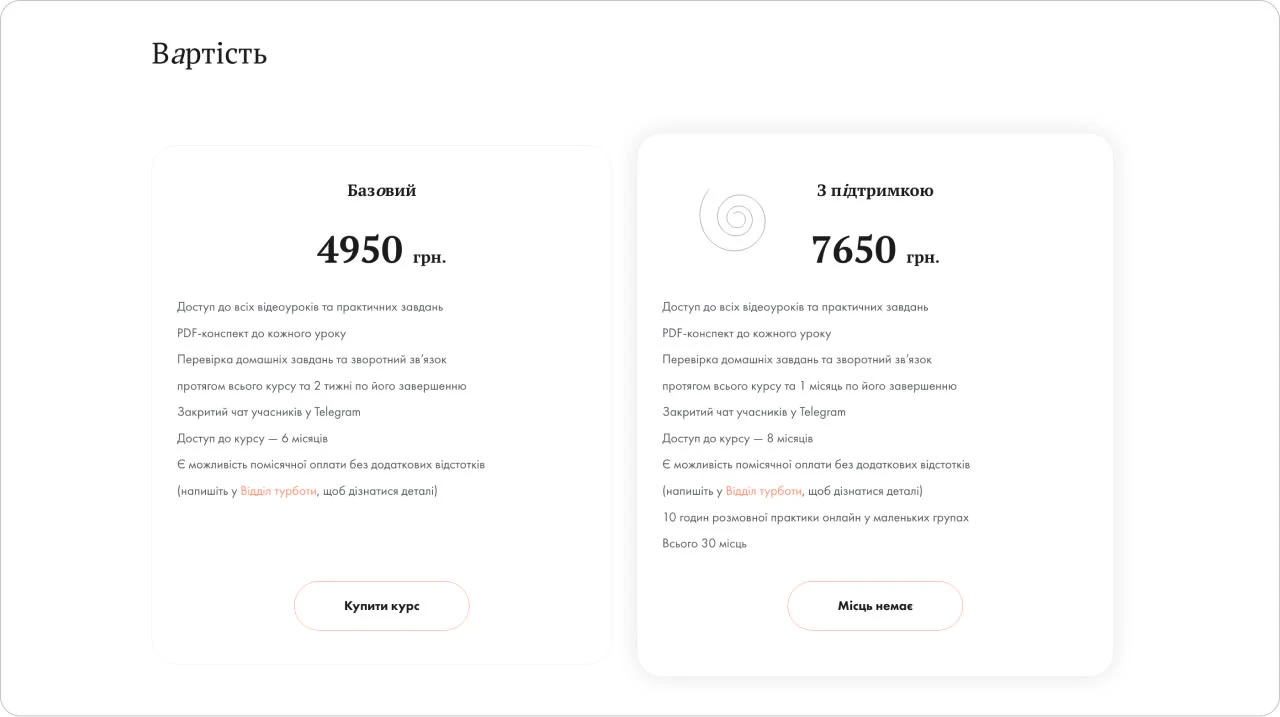Click the spiral decoration icon

coord(733,218)
